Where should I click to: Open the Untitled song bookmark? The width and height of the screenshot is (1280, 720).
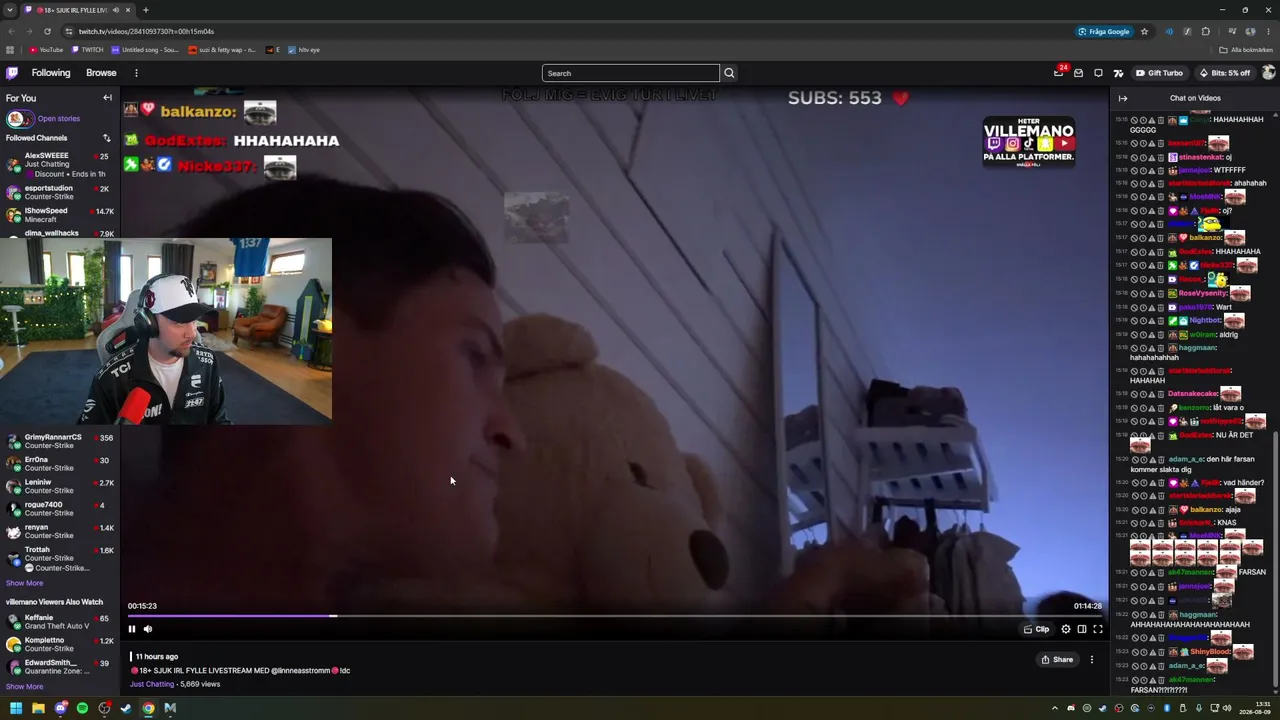point(146,50)
